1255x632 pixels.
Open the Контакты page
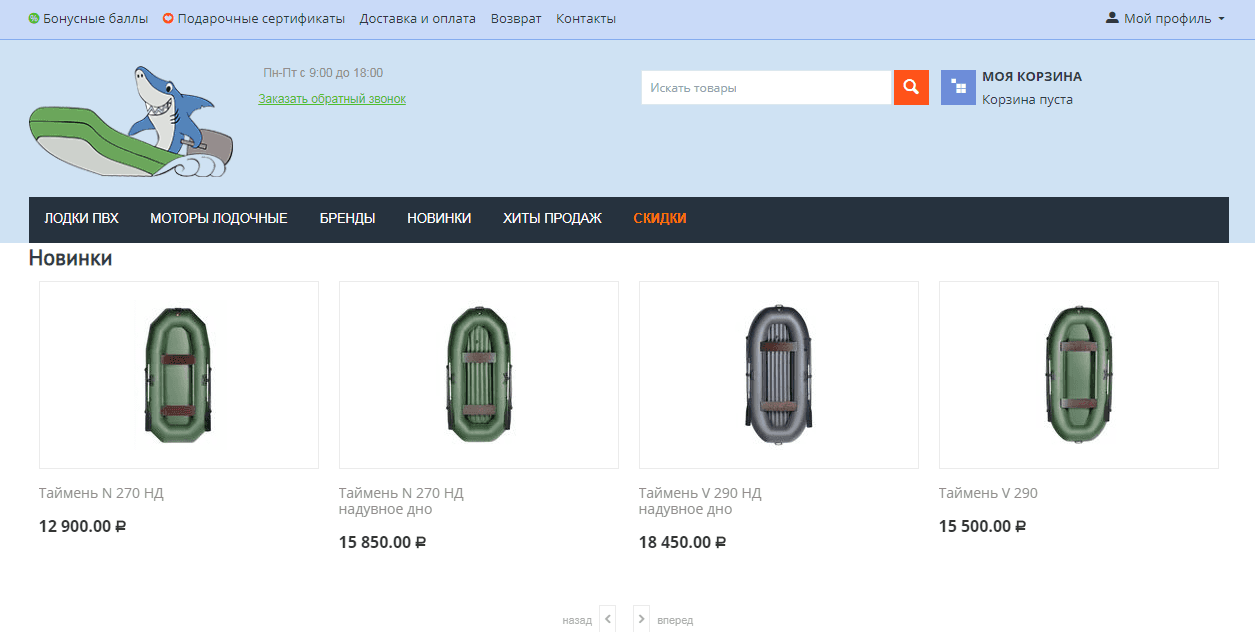(586, 19)
